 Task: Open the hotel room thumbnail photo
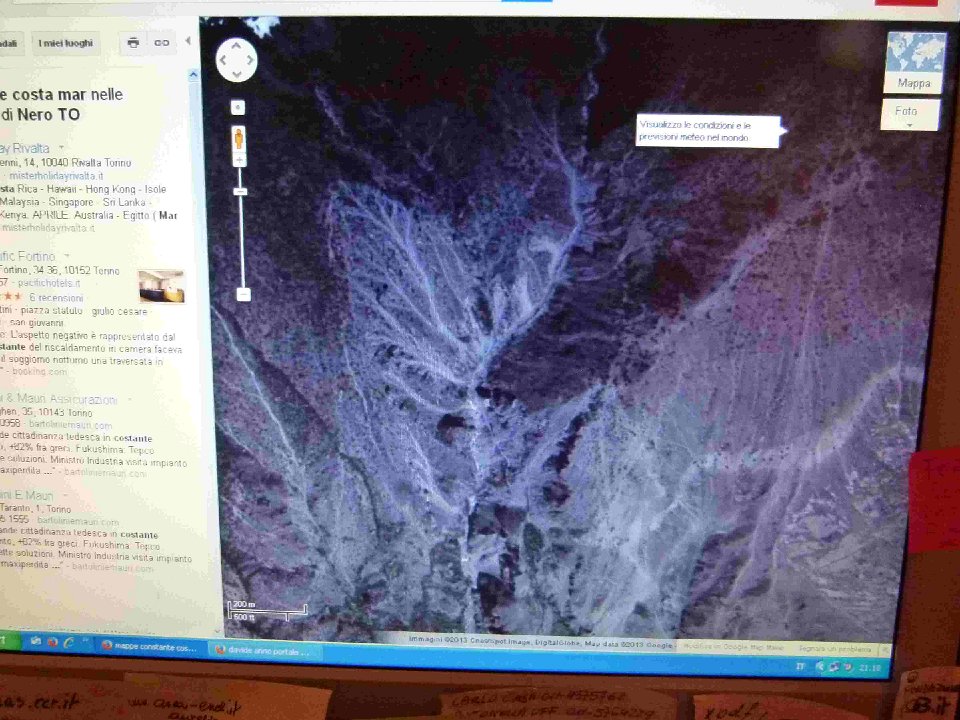click(162, 287)
